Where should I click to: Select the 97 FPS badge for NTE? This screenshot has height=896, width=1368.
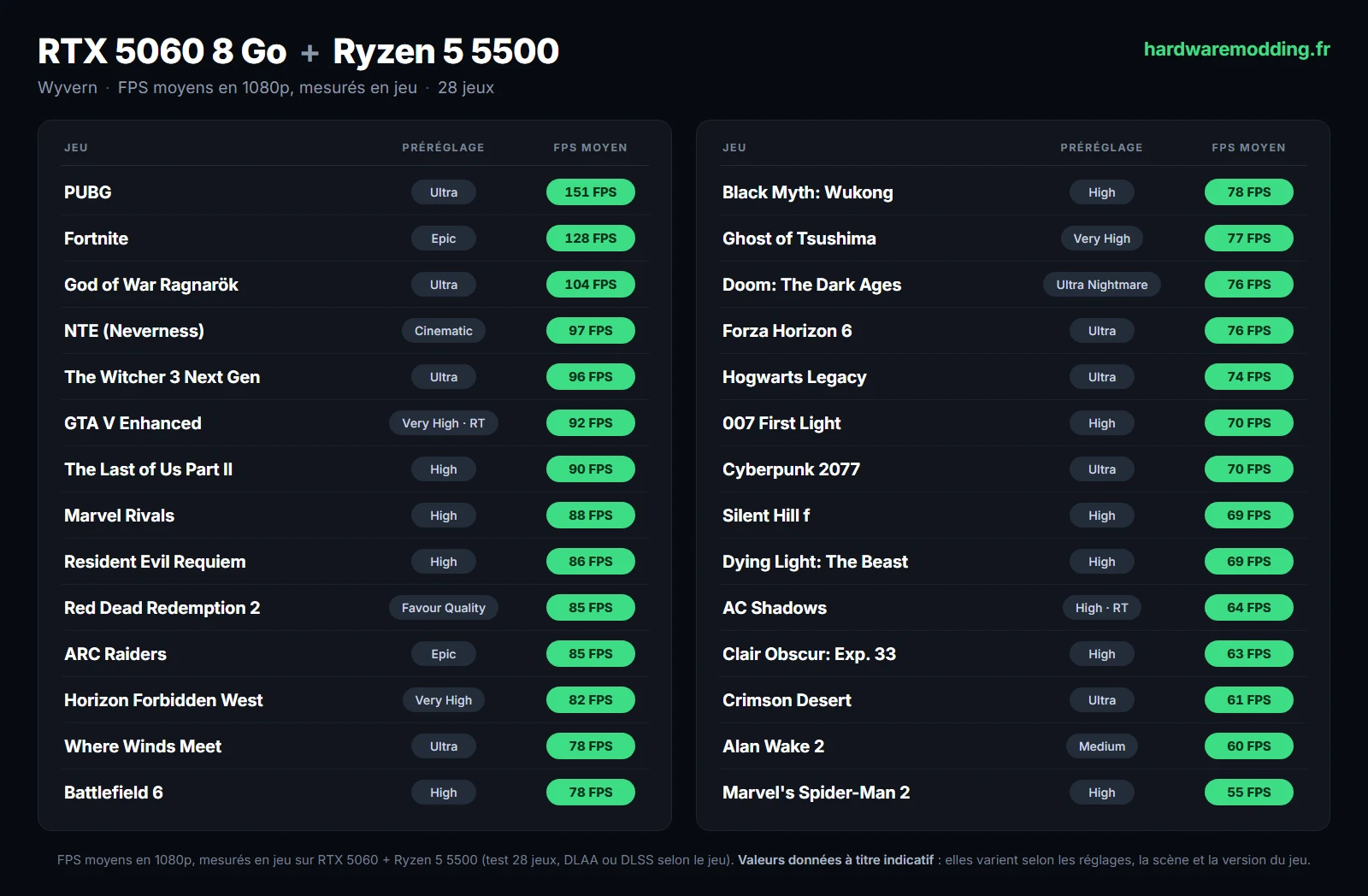point(591,331)
